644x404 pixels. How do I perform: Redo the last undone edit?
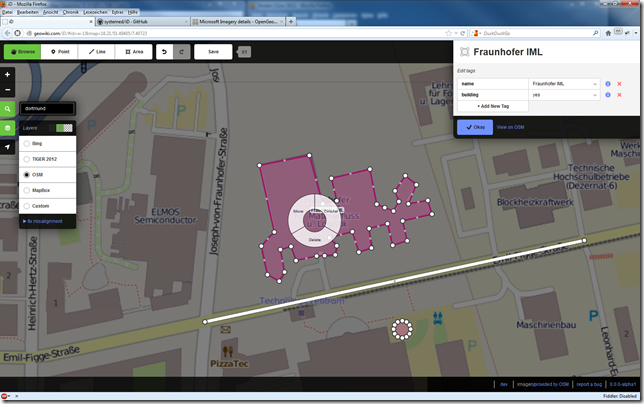pyautogui.click(x=182, y=52)
